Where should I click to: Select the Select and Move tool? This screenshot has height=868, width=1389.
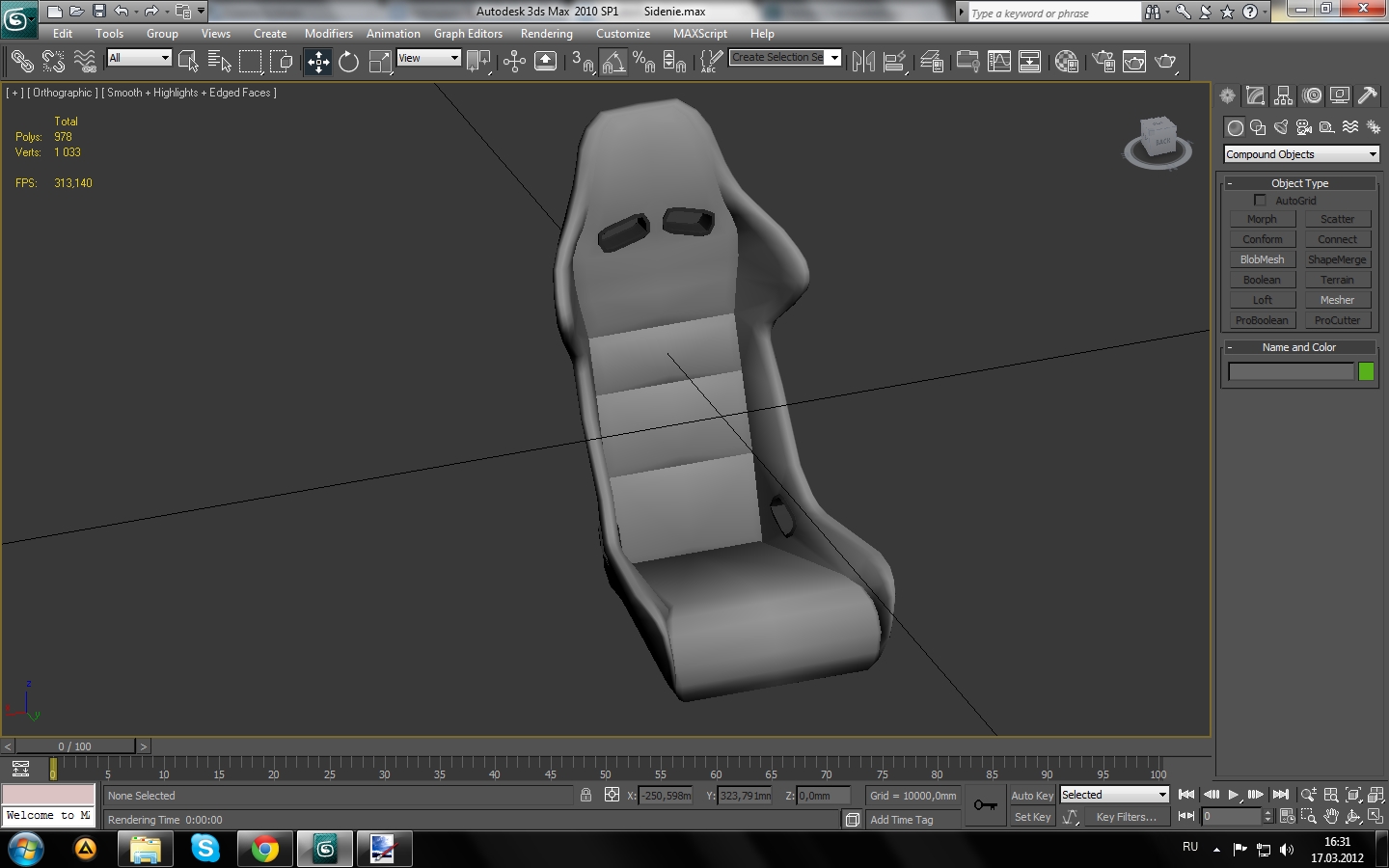pos(318,63)
